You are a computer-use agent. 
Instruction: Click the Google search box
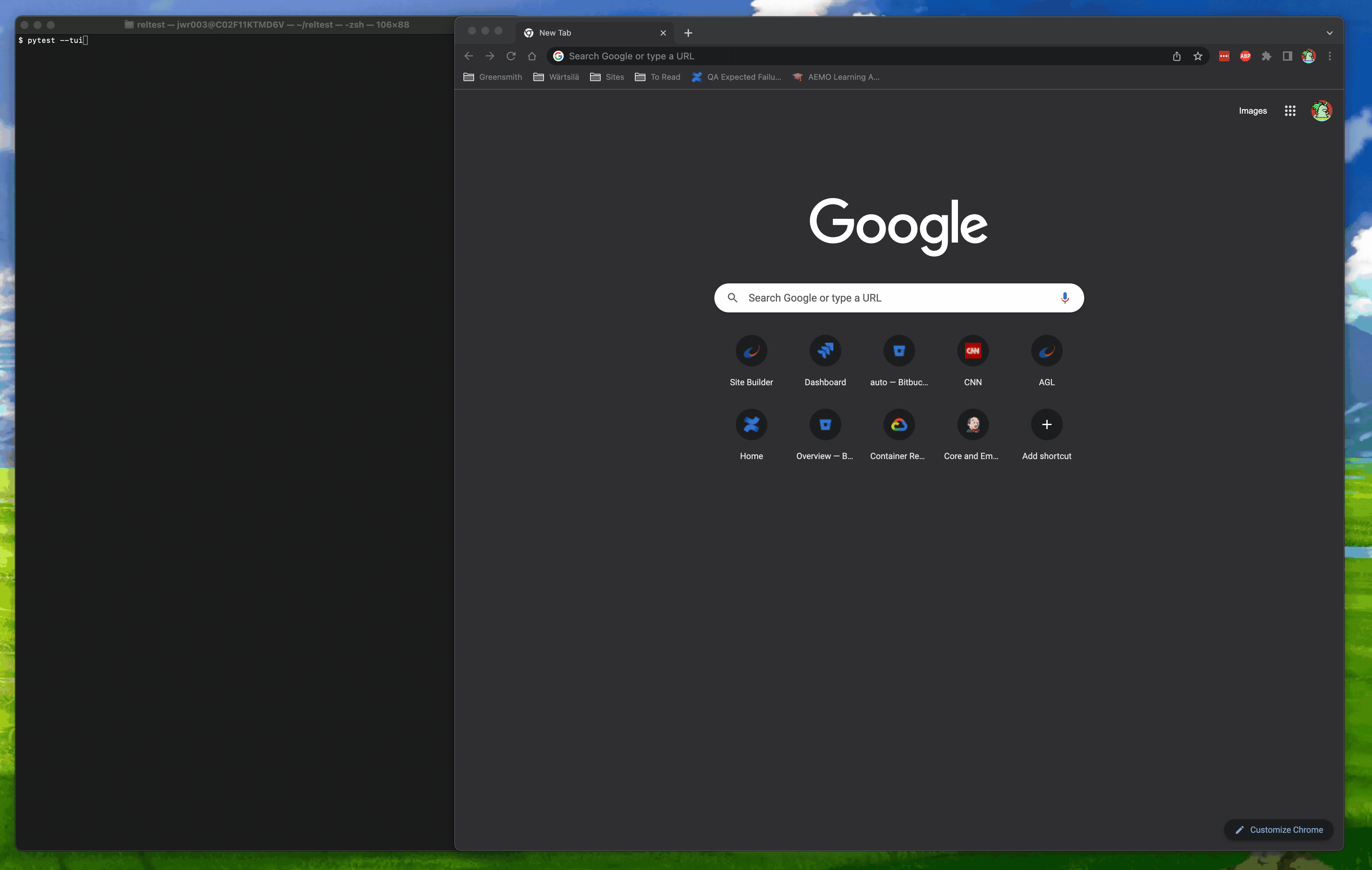pyautogui.click(x=899, y=298)
